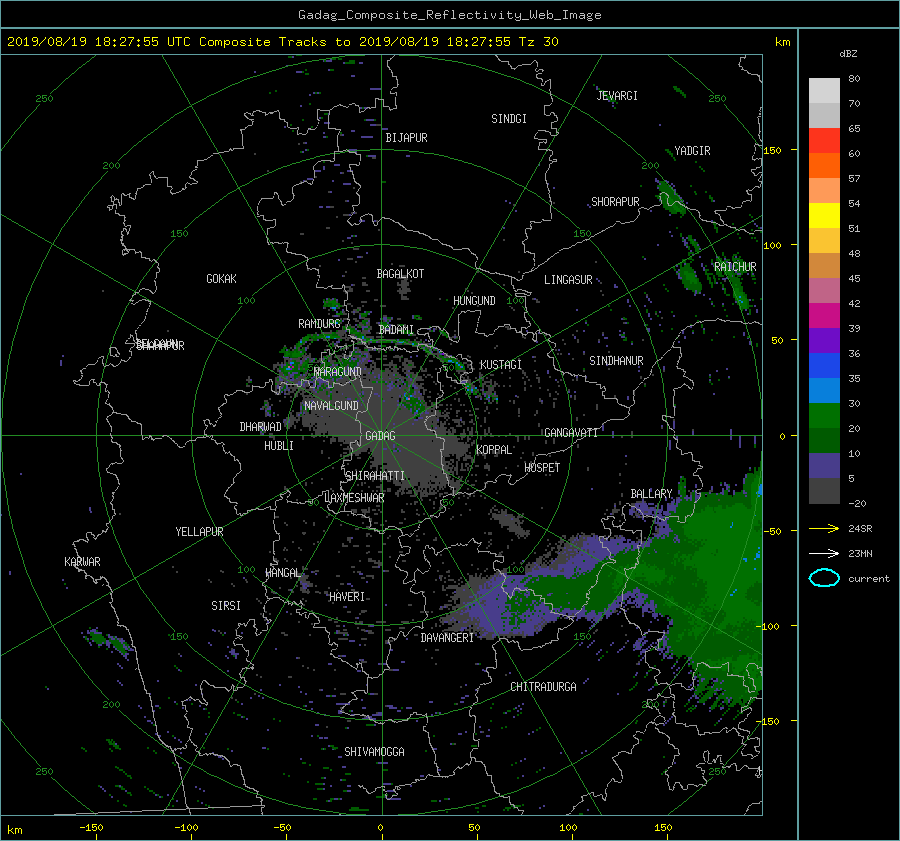Click the SINDHANUR city label
900x841 pixels.
pyautogui.click(x=616, y=361)
